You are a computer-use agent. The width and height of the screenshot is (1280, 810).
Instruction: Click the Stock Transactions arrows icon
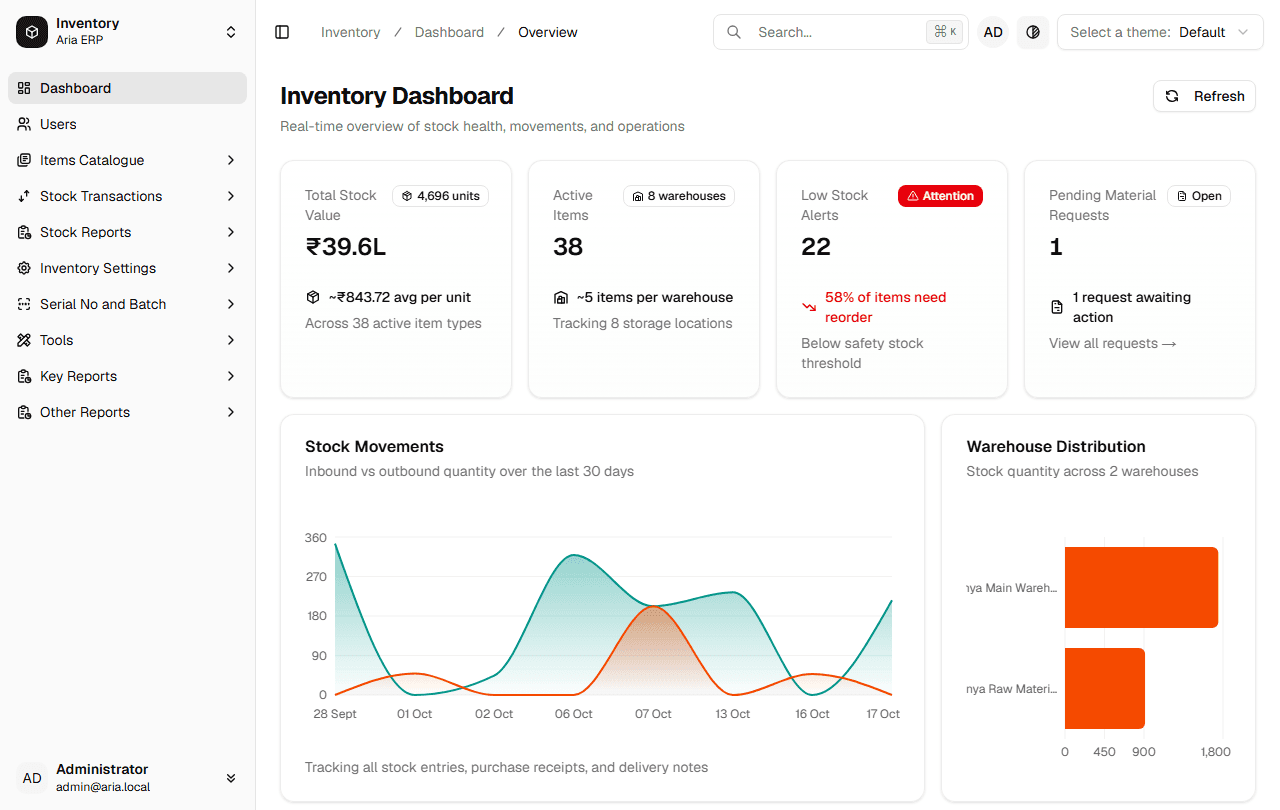[x=24, y=196]
